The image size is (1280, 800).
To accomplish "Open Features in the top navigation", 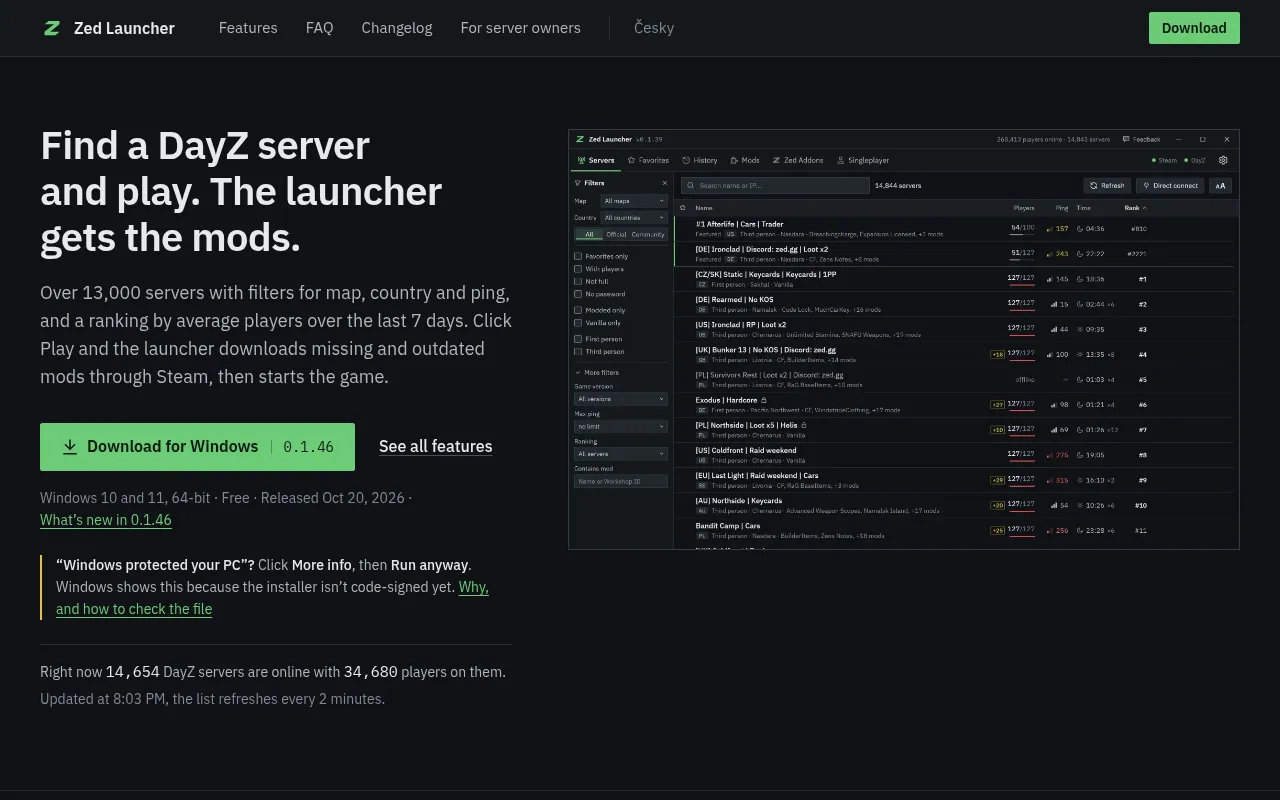I will 248,28.
